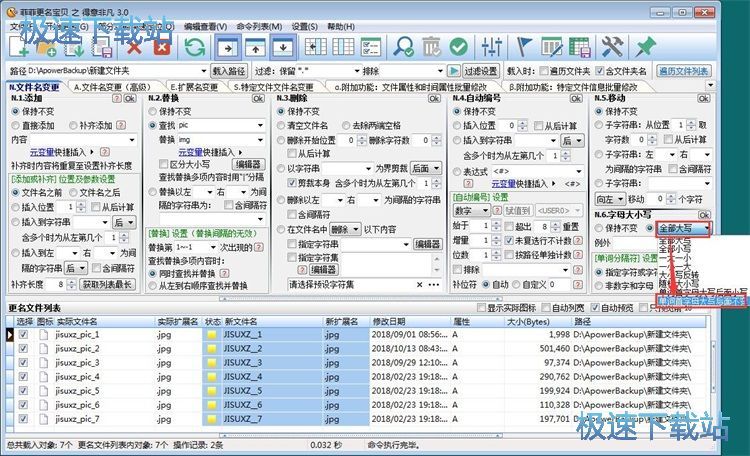Viewport: 750px width, 456px height.
Task: Toggle the 含文件夹名 checkbox
Action: click(x=600, y=71)
